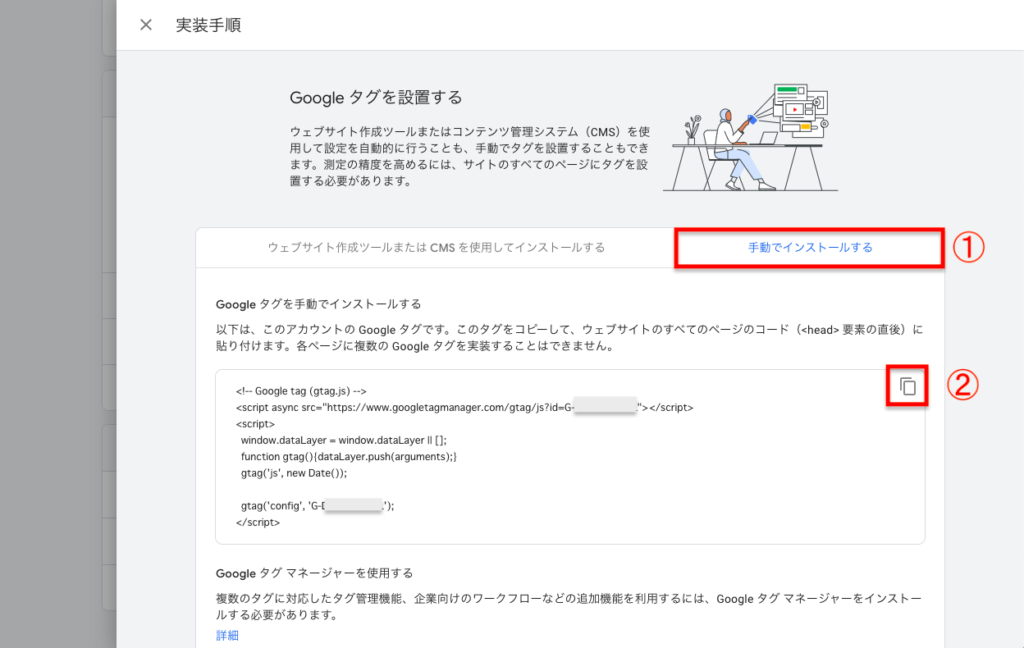Click the '<!-- Google tag (gtag.js) -->' comment line
The height and width of the screenshot is (648, 1024).
click(301, 391)
